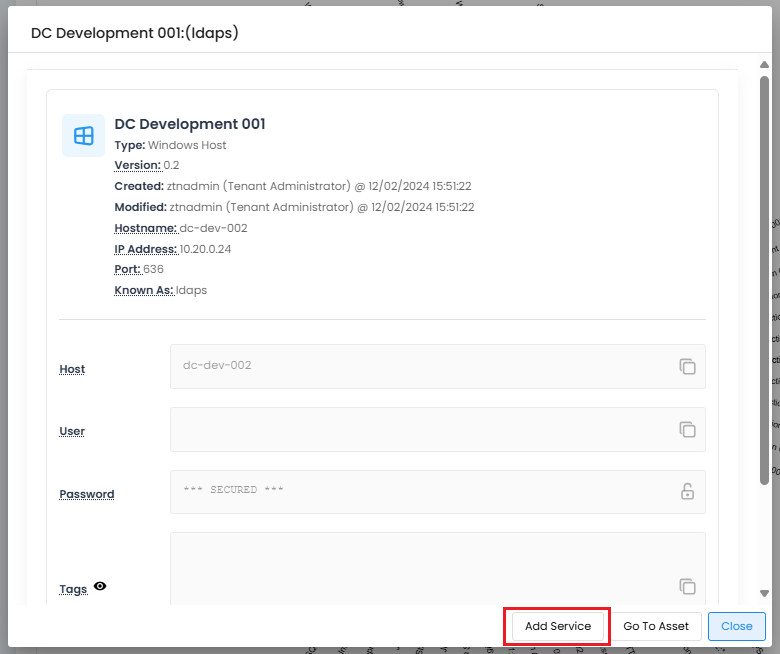Select the secured Password input field
Image resolution: width=780 pixels, height=654 pixels.
tap(420, 491)
